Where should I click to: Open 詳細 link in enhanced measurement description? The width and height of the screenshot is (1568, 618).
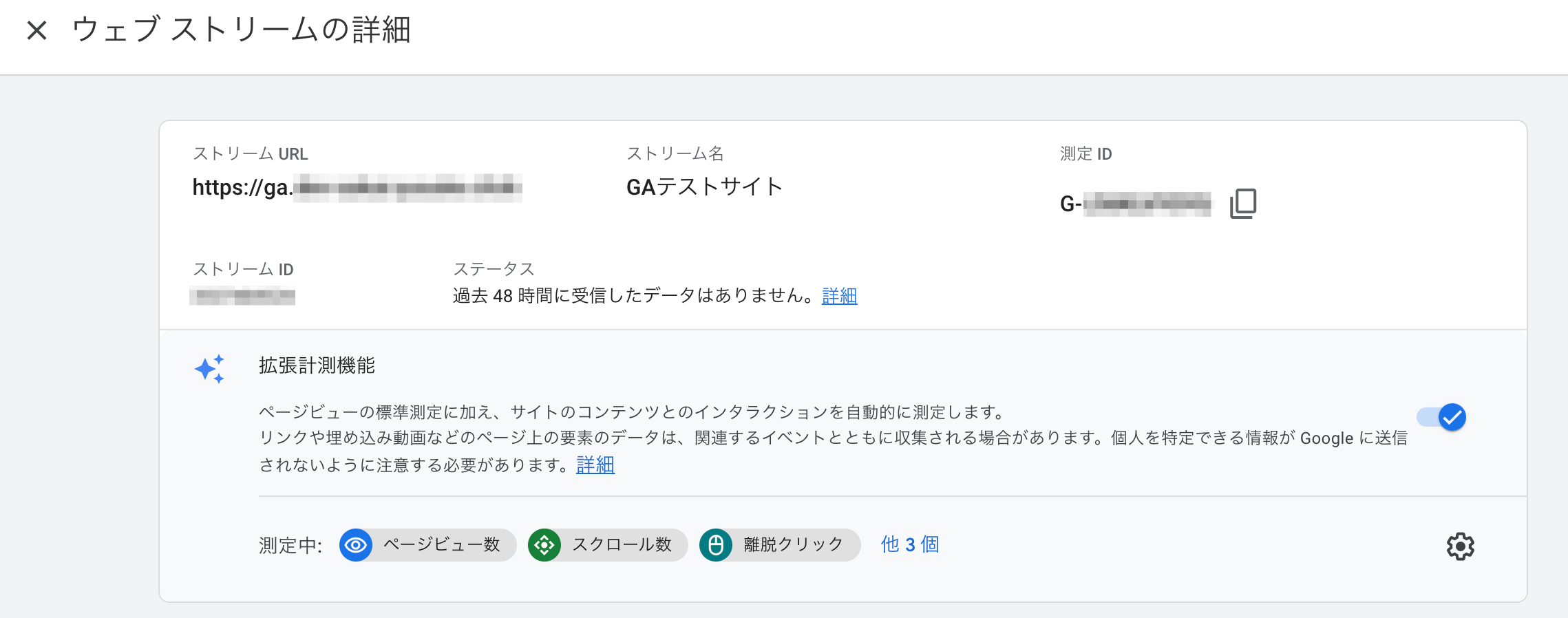595,465
